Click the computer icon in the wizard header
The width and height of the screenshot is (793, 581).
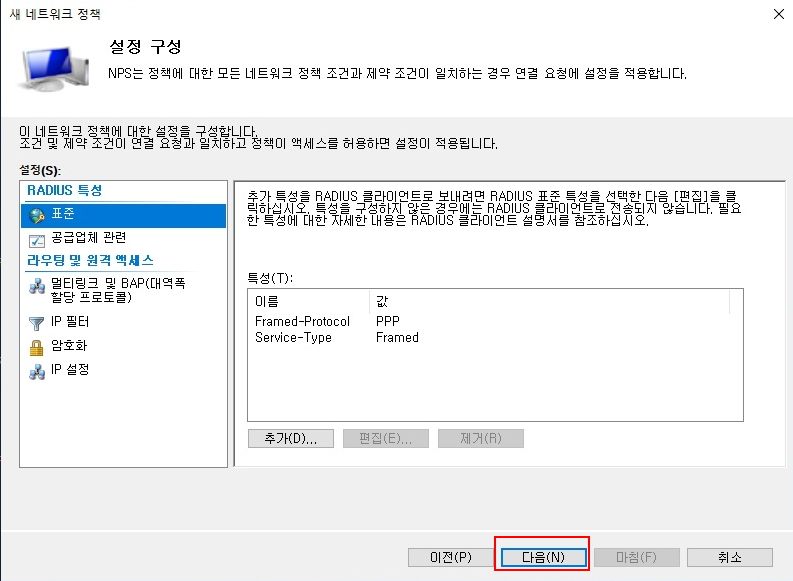tap(52, 66)
